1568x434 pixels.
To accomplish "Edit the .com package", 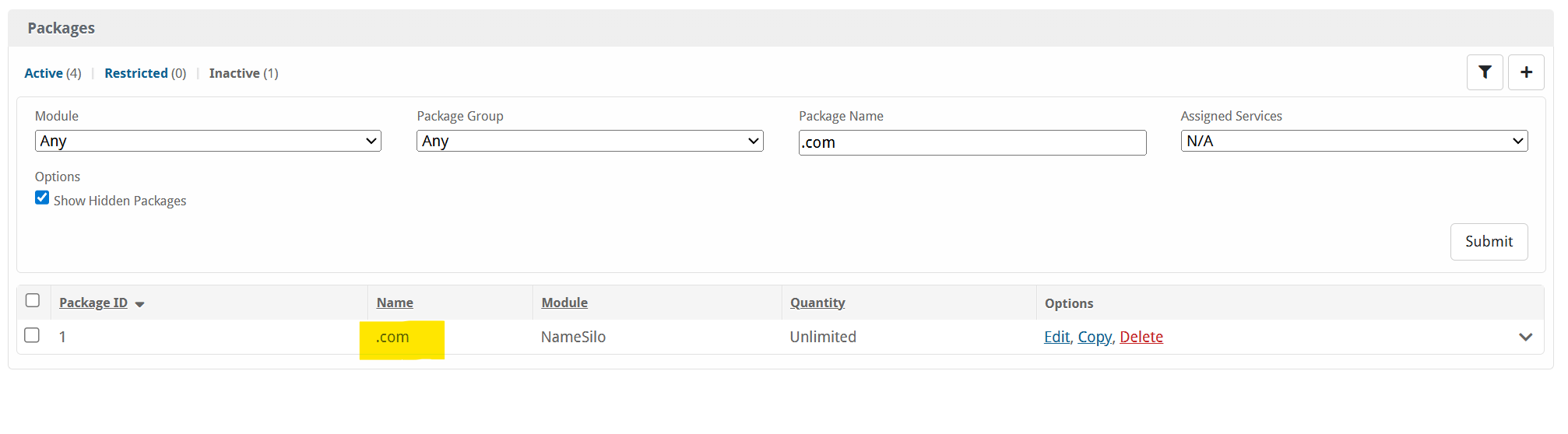I will 1056,337.
